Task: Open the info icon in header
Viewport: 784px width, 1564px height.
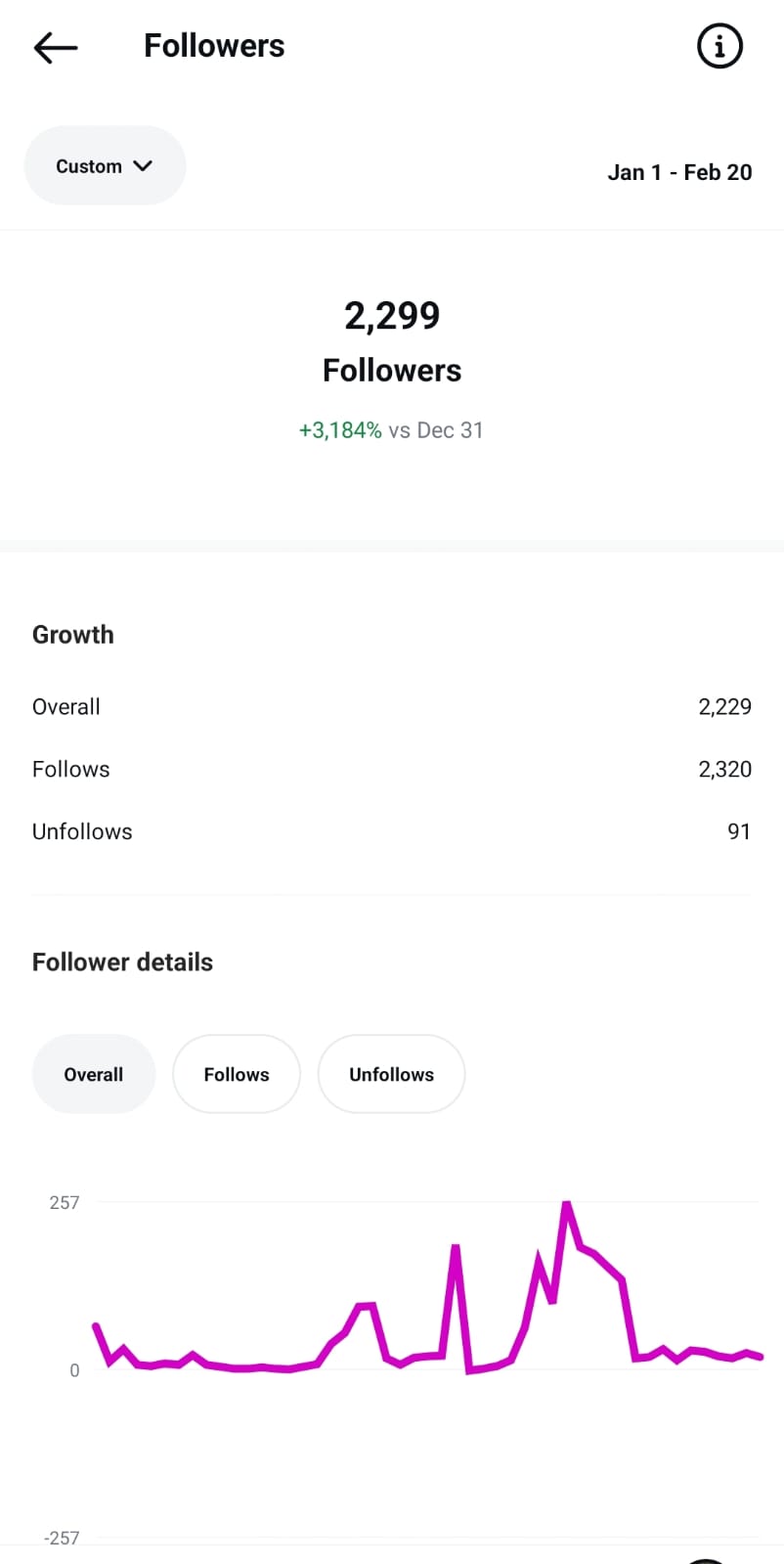Action: pos(719,46)
